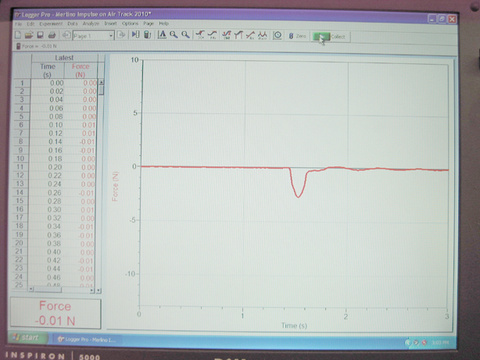
Task: Click the Time (s) x-axis label
Action: point(294,325)
